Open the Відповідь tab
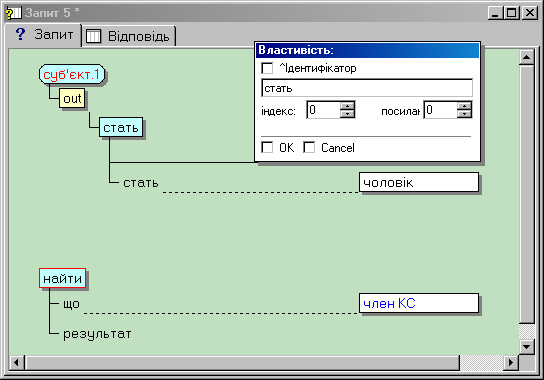 [129, 36]
